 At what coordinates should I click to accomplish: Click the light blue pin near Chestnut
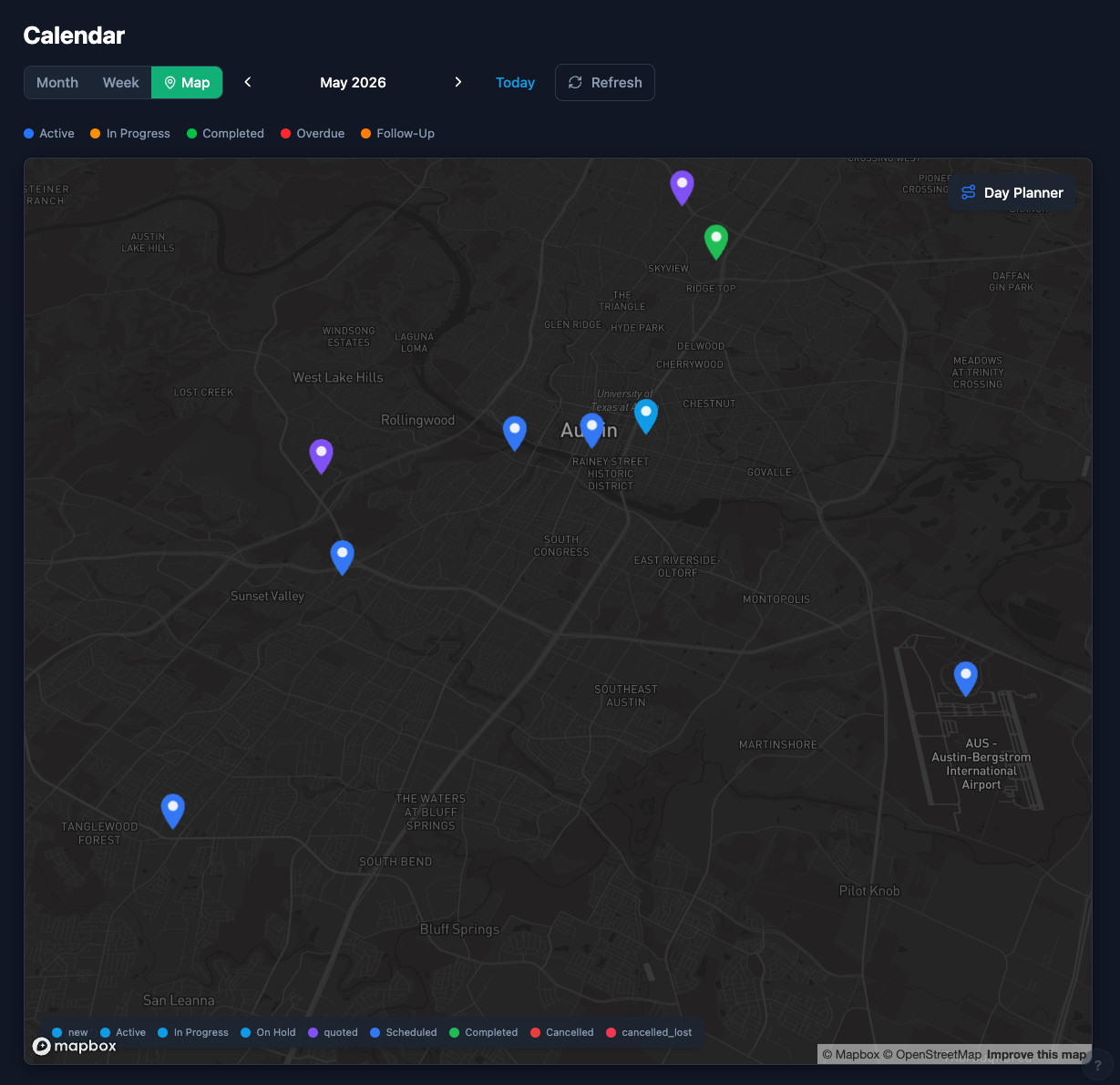(646, 416)
